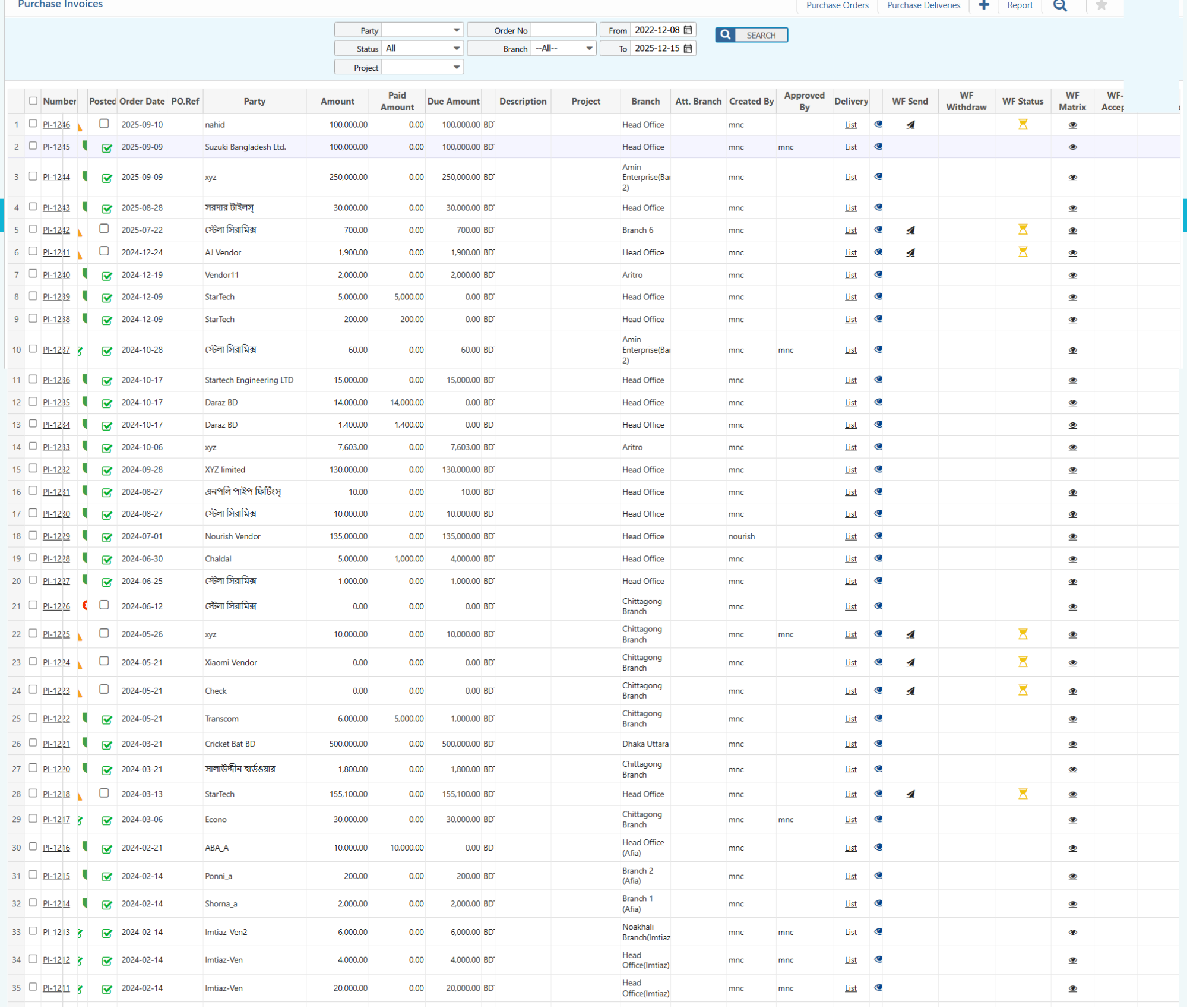This screenshot has height=1008, width=1187.
Task: Open the From date calendar picker
Action: [687, 29]
